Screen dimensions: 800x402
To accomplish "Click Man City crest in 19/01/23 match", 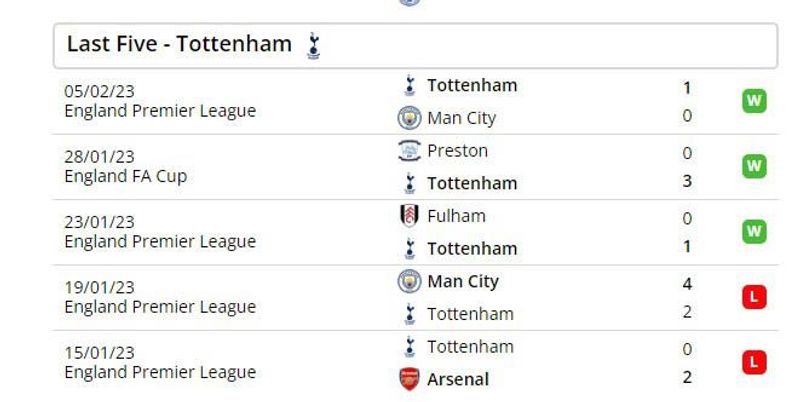I will pyautogui.click(x=409, y=281).
